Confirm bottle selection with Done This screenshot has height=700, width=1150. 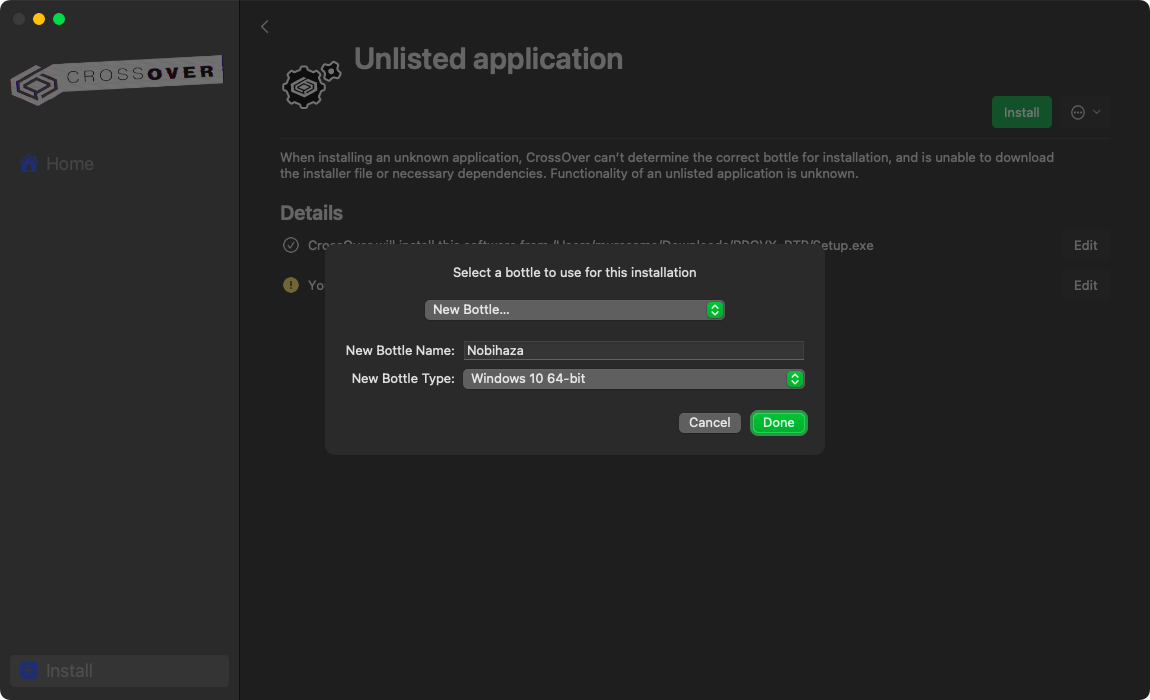pyautogui.click(x=778, y=423)
